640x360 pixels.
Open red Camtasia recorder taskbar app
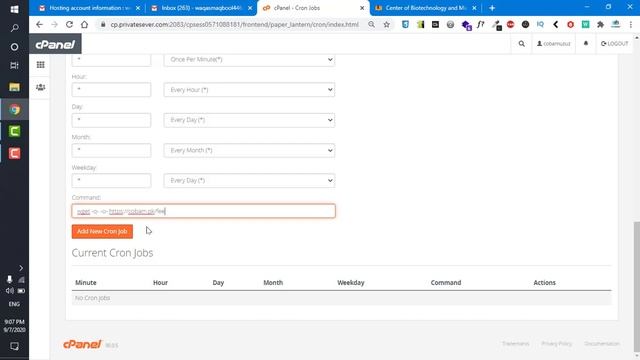tap(14, 153)
